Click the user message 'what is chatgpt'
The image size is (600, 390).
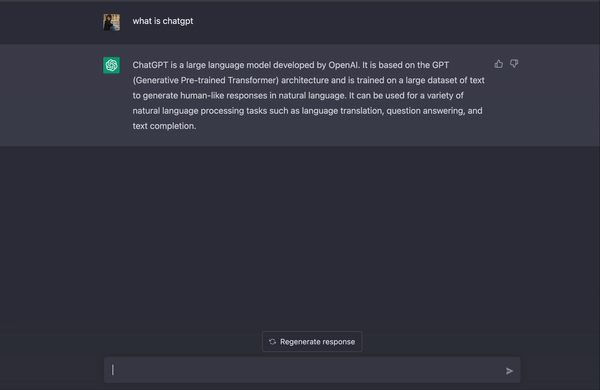(x=163, y=21)
